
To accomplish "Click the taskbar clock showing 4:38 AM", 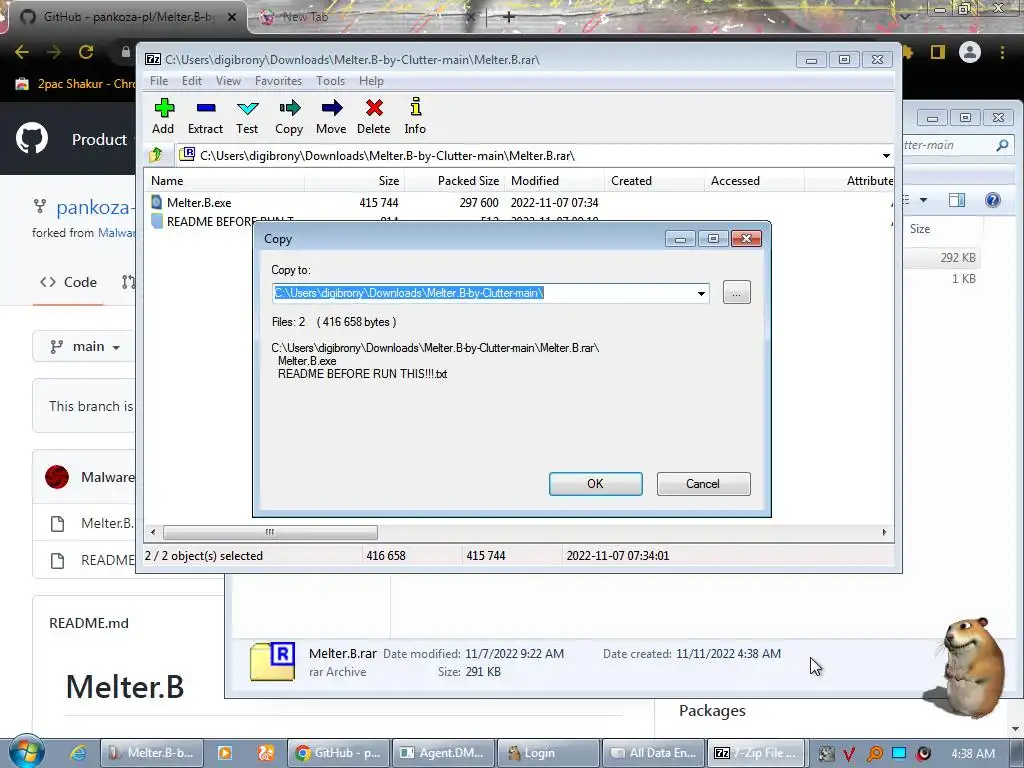I will pos(973,754).
